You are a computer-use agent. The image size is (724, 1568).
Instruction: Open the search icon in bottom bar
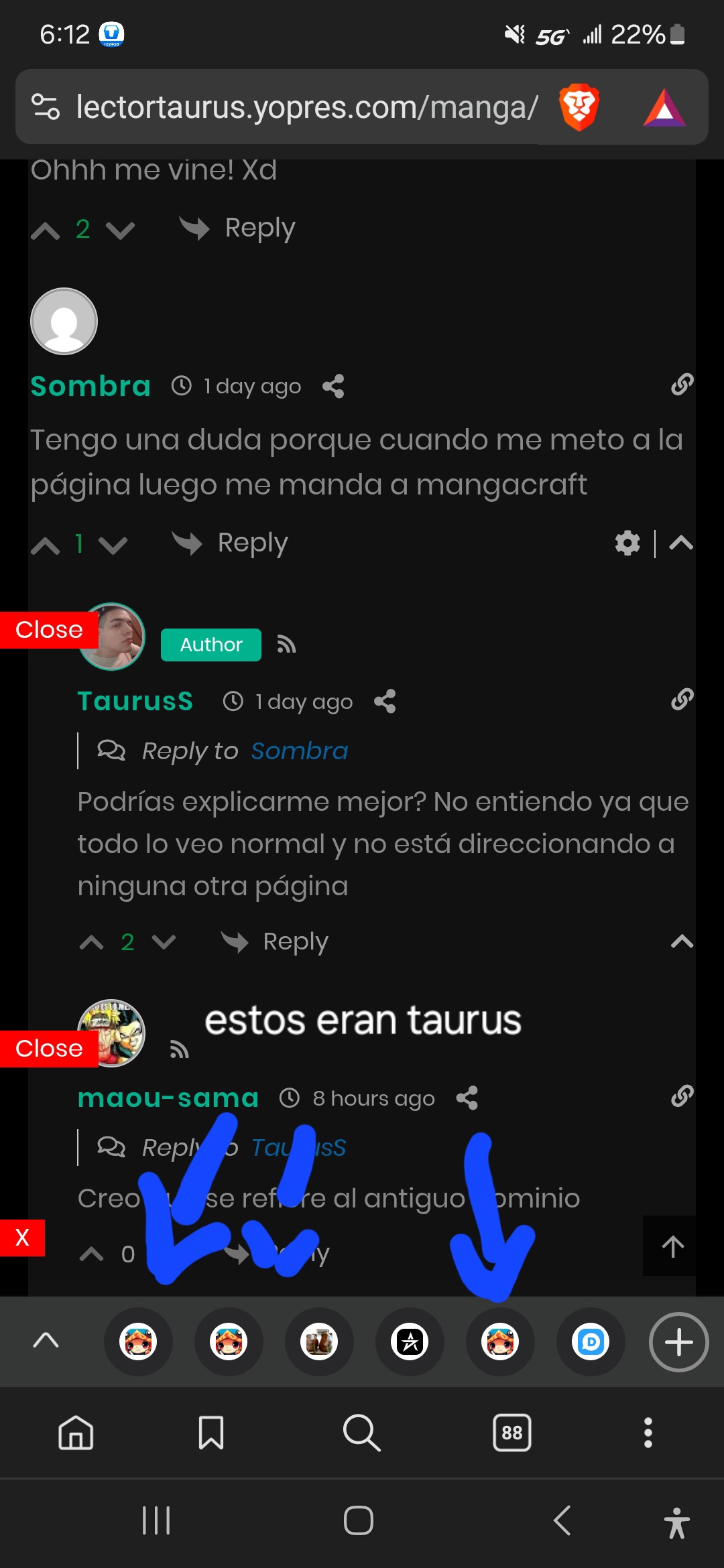pyautogui.click(x=361, y=1433)
